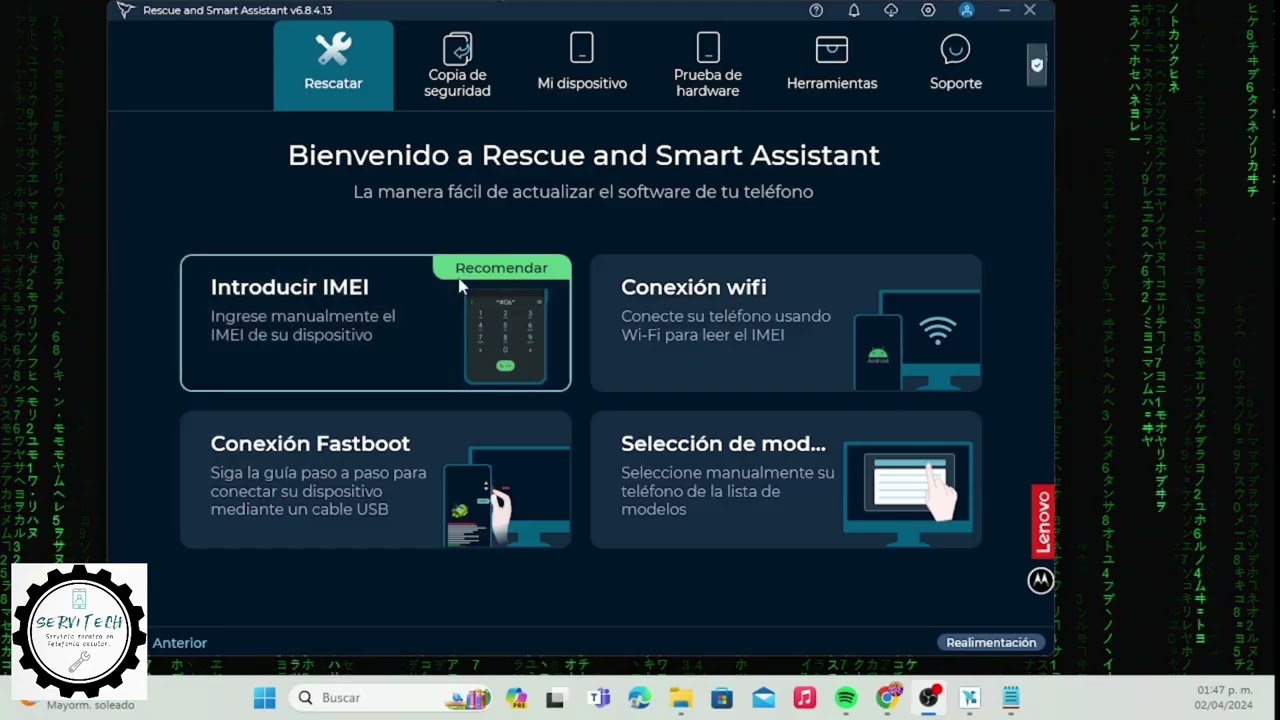The width and height of the screenshot is (1280, 720).
Task: Click the user account avatar icon
Action: (x=966, y=10)
